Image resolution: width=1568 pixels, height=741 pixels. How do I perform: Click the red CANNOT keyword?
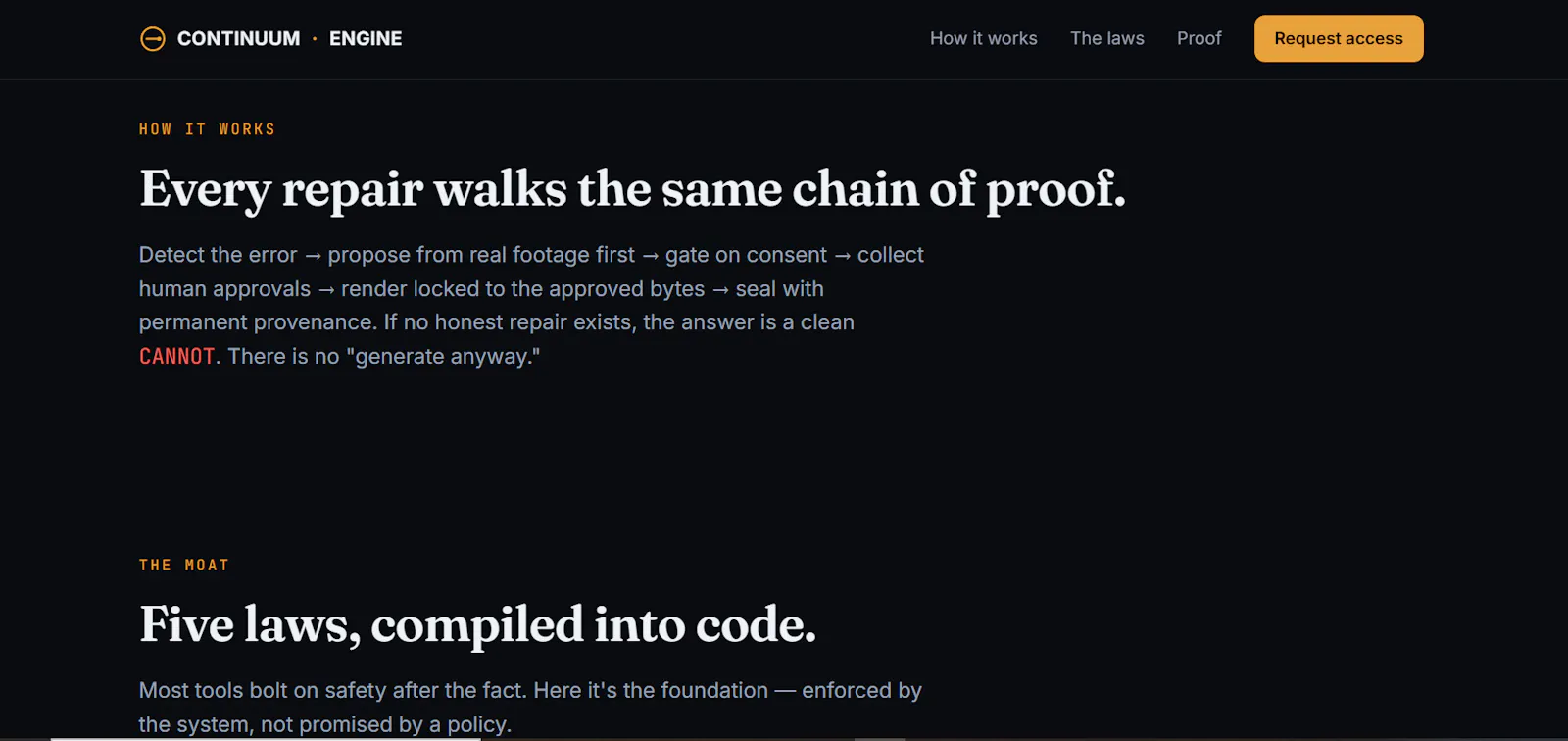pos(176,356)
